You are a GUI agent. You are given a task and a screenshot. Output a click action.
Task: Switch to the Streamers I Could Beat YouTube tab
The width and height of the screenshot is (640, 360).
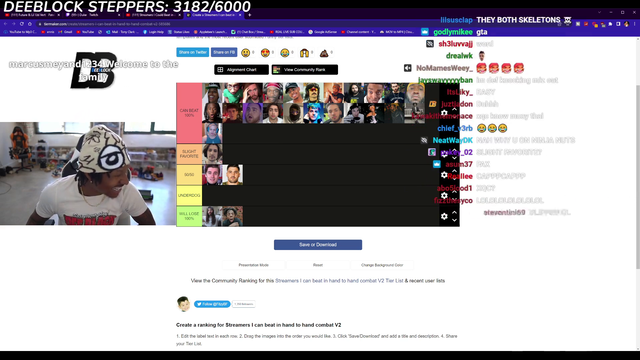153,15
